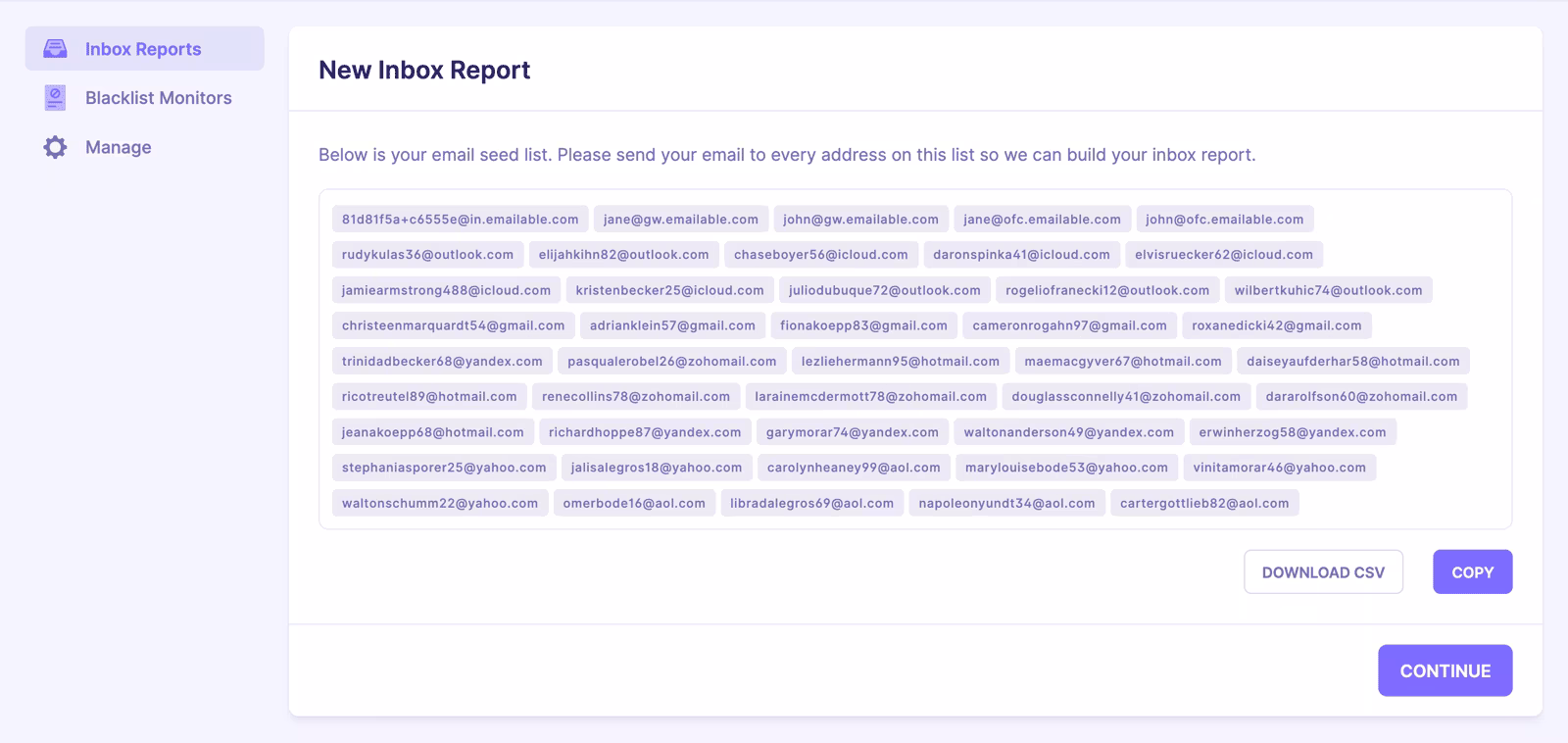This screenshot has height=743, width=1568.
Task: Click the Manage gear icon
Action: [x=56, y=147]
